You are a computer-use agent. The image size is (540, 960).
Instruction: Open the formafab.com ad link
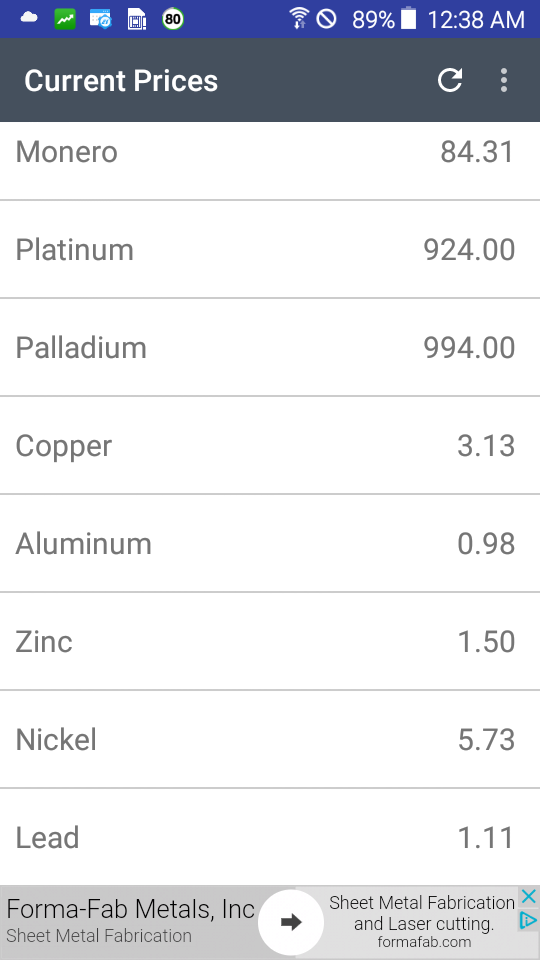click(x=424, y=942)
